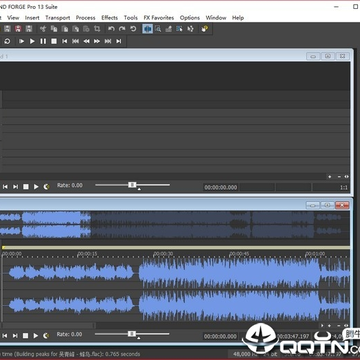Click the highlighted overview waveform in lower window
The width and height of the screenshot is (360, 360).
coord(45,225)
